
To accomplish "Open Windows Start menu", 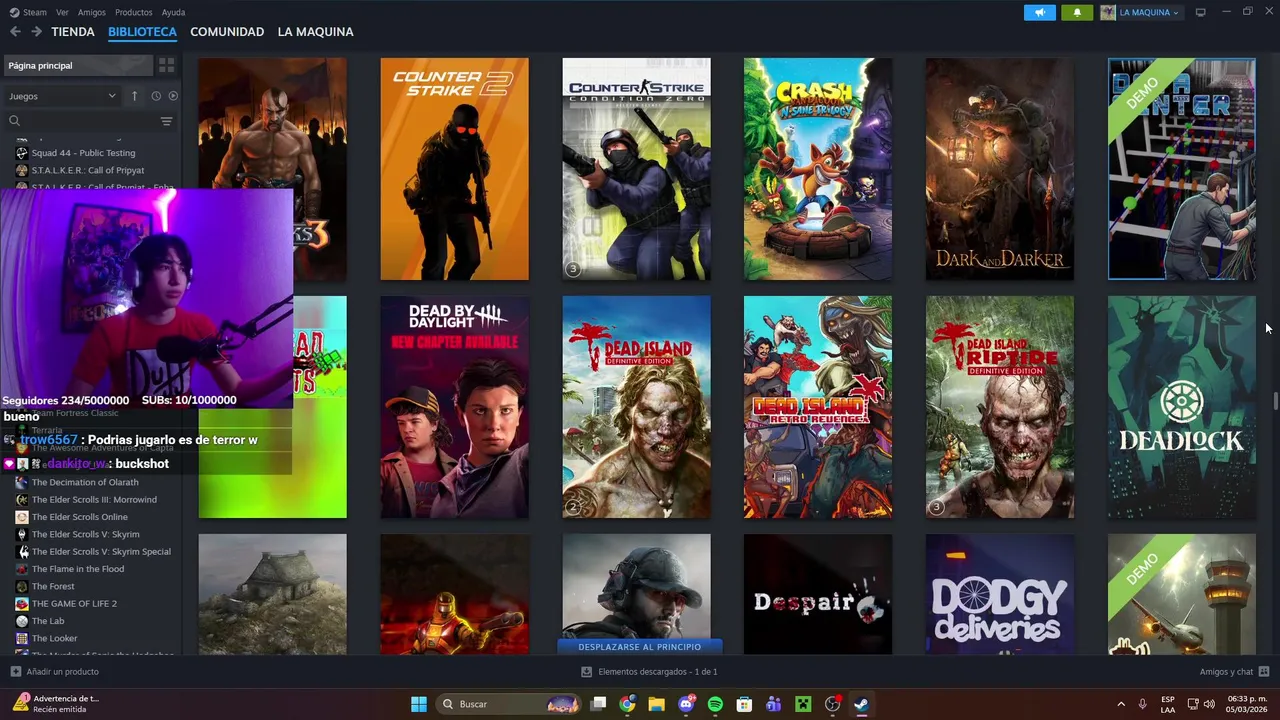I will click(x=419, y=704).
